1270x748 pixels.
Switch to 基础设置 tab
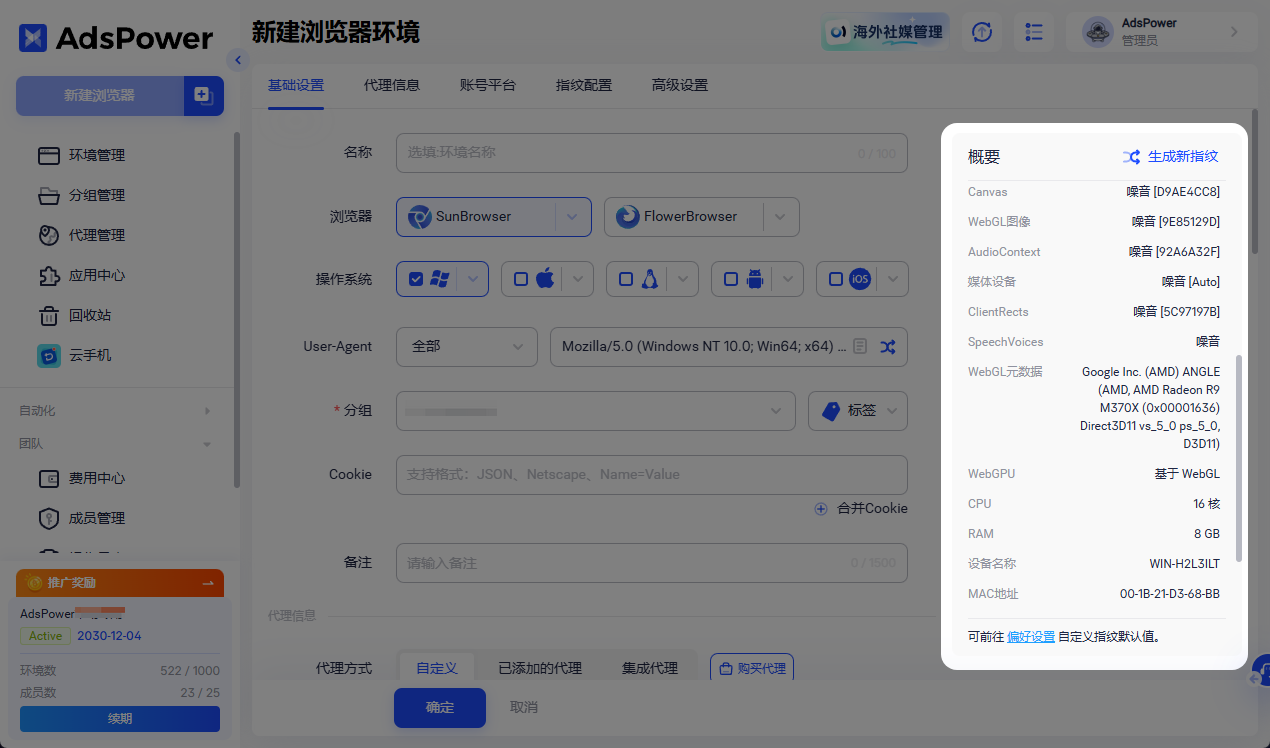click(296, 85)
